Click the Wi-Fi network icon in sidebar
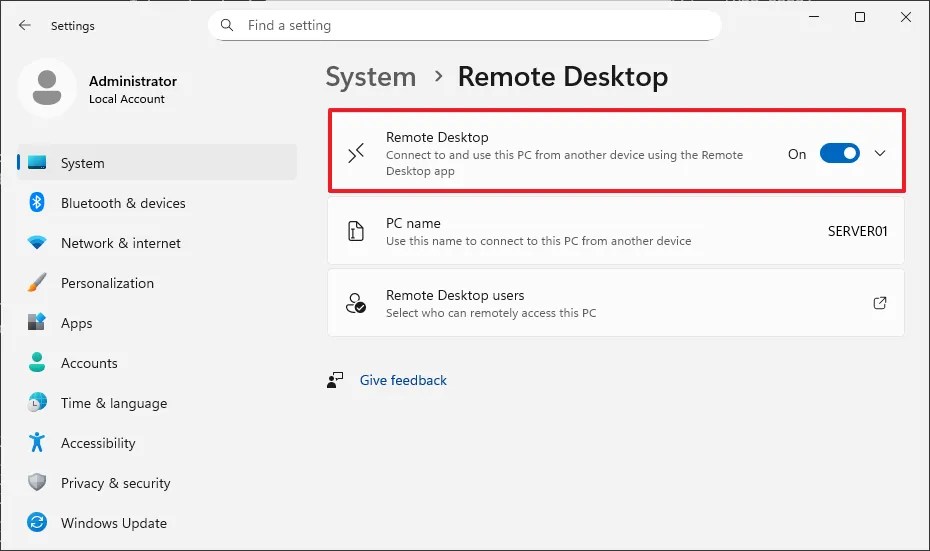Viewport: 930px width, 551px height. (37, 243)
